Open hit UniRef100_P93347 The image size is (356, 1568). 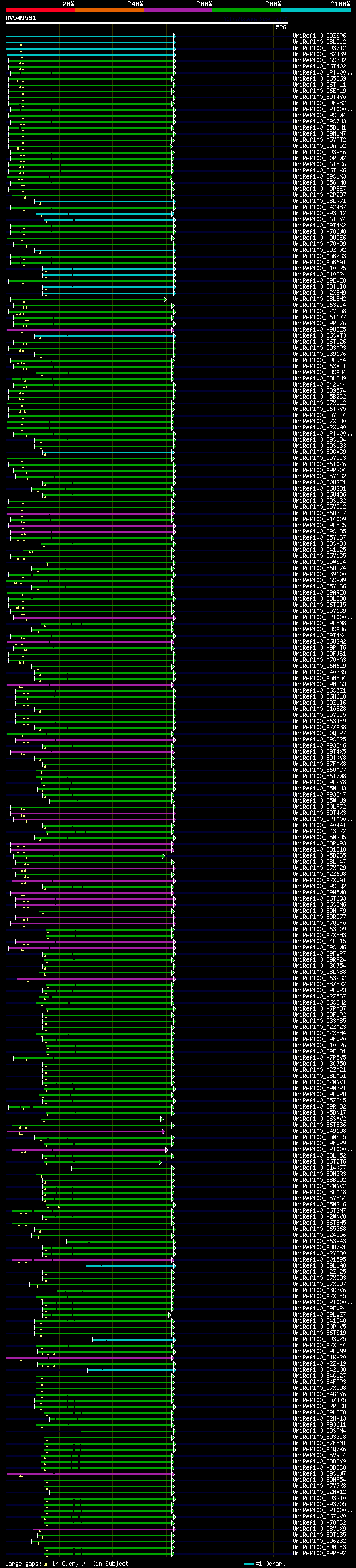pyautogui.click(x=319, y=794)
